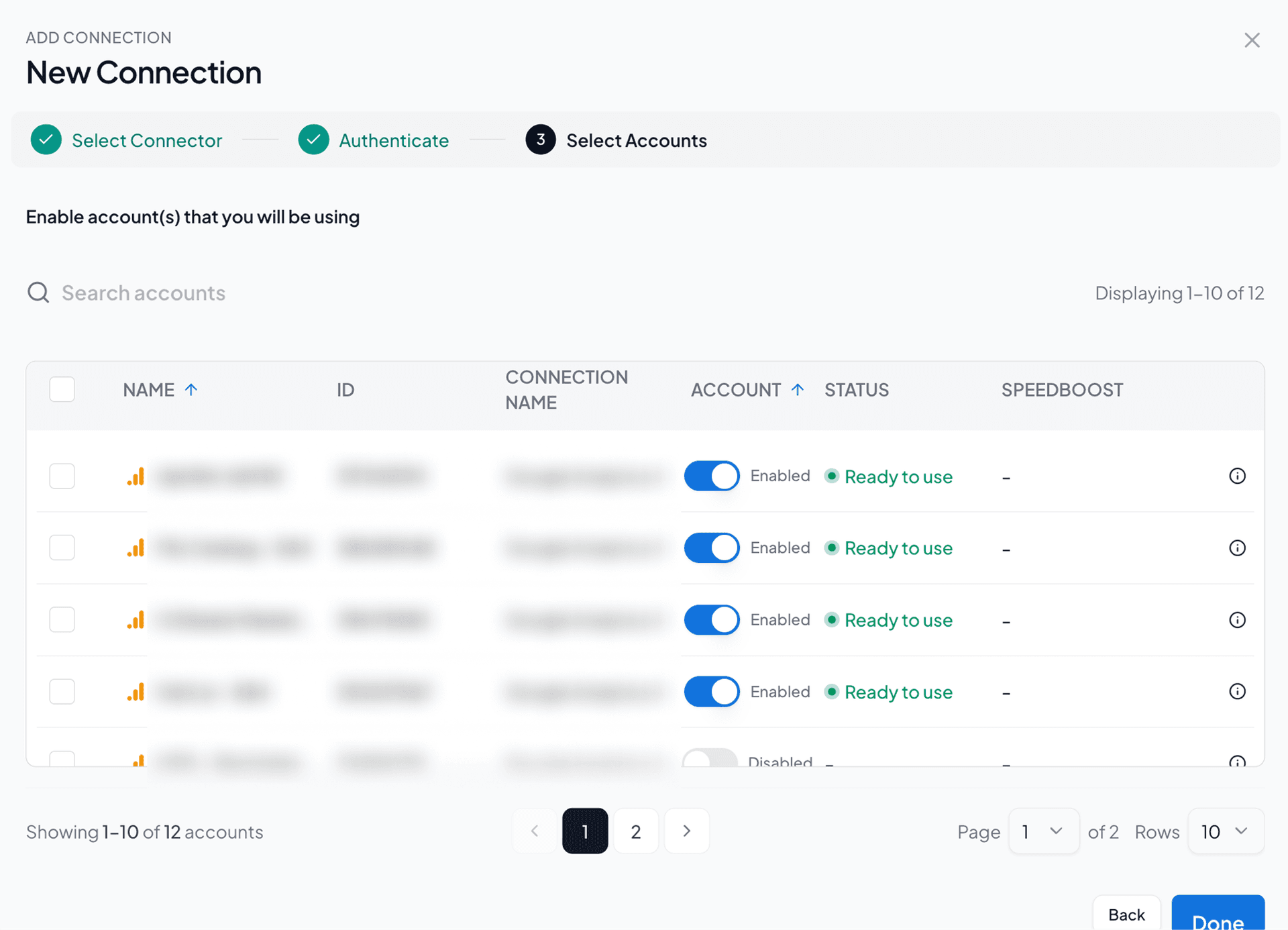
Task: Click the Authenticate green checkmark icon
Action: tap(313, 140)
